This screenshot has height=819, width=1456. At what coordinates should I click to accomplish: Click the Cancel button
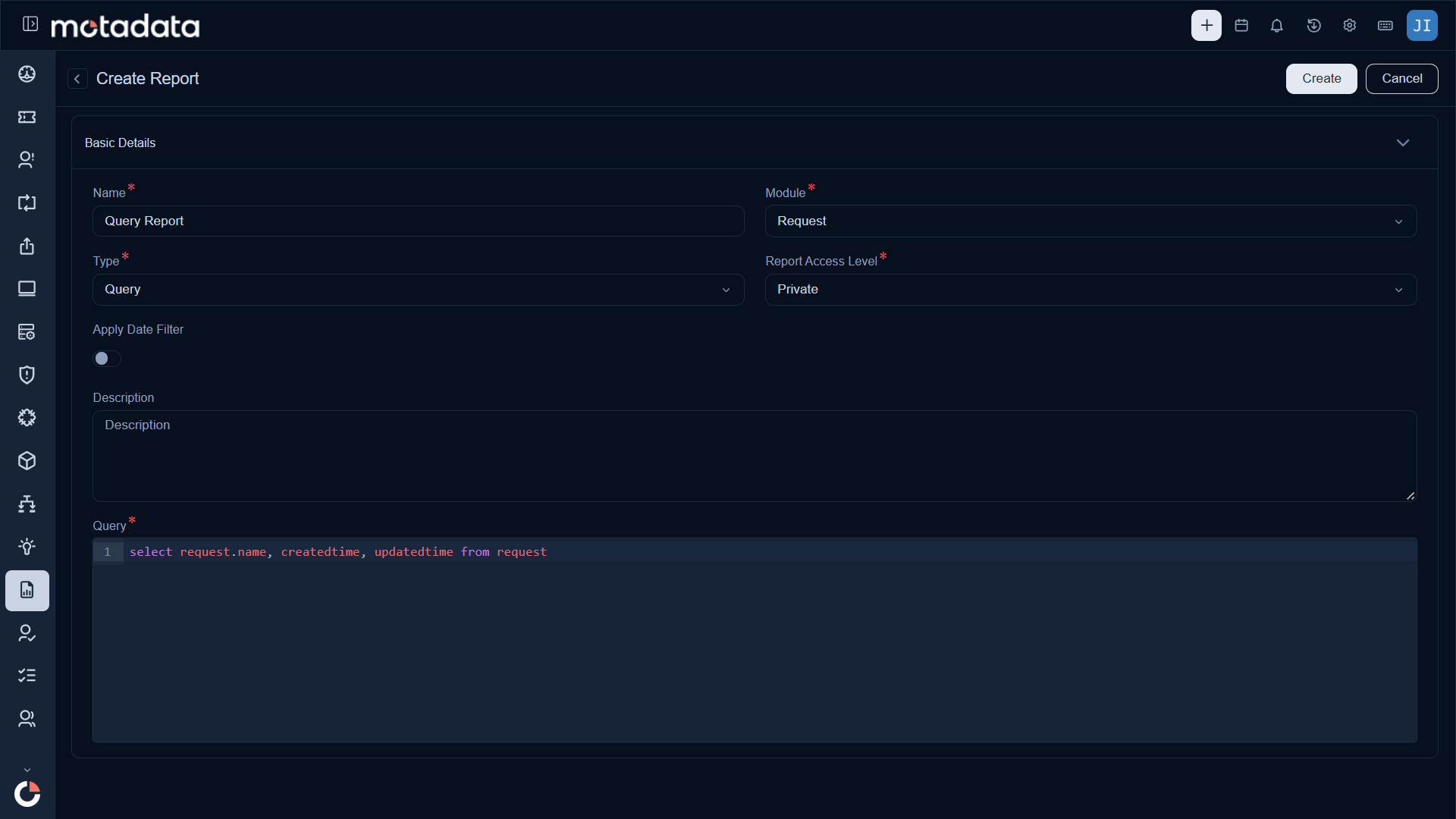1401,79
